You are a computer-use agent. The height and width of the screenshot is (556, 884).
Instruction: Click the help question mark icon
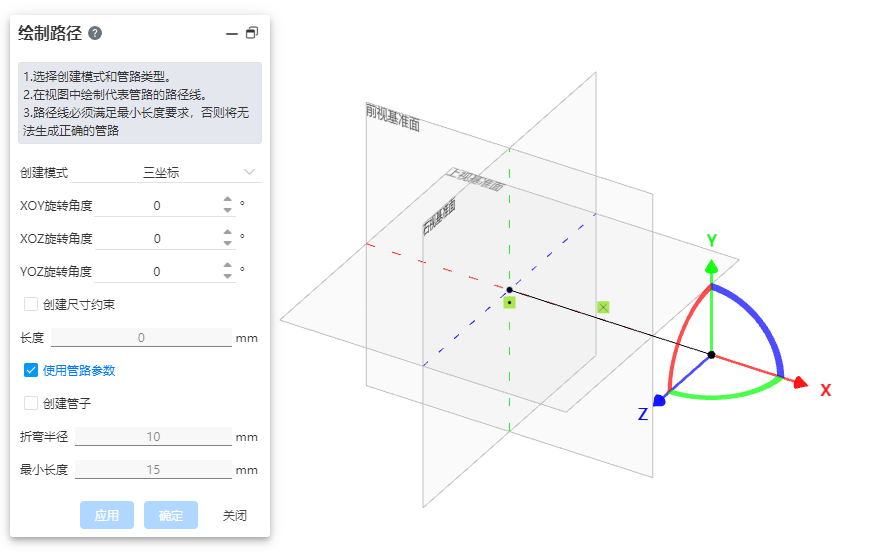tap(95, 33)
